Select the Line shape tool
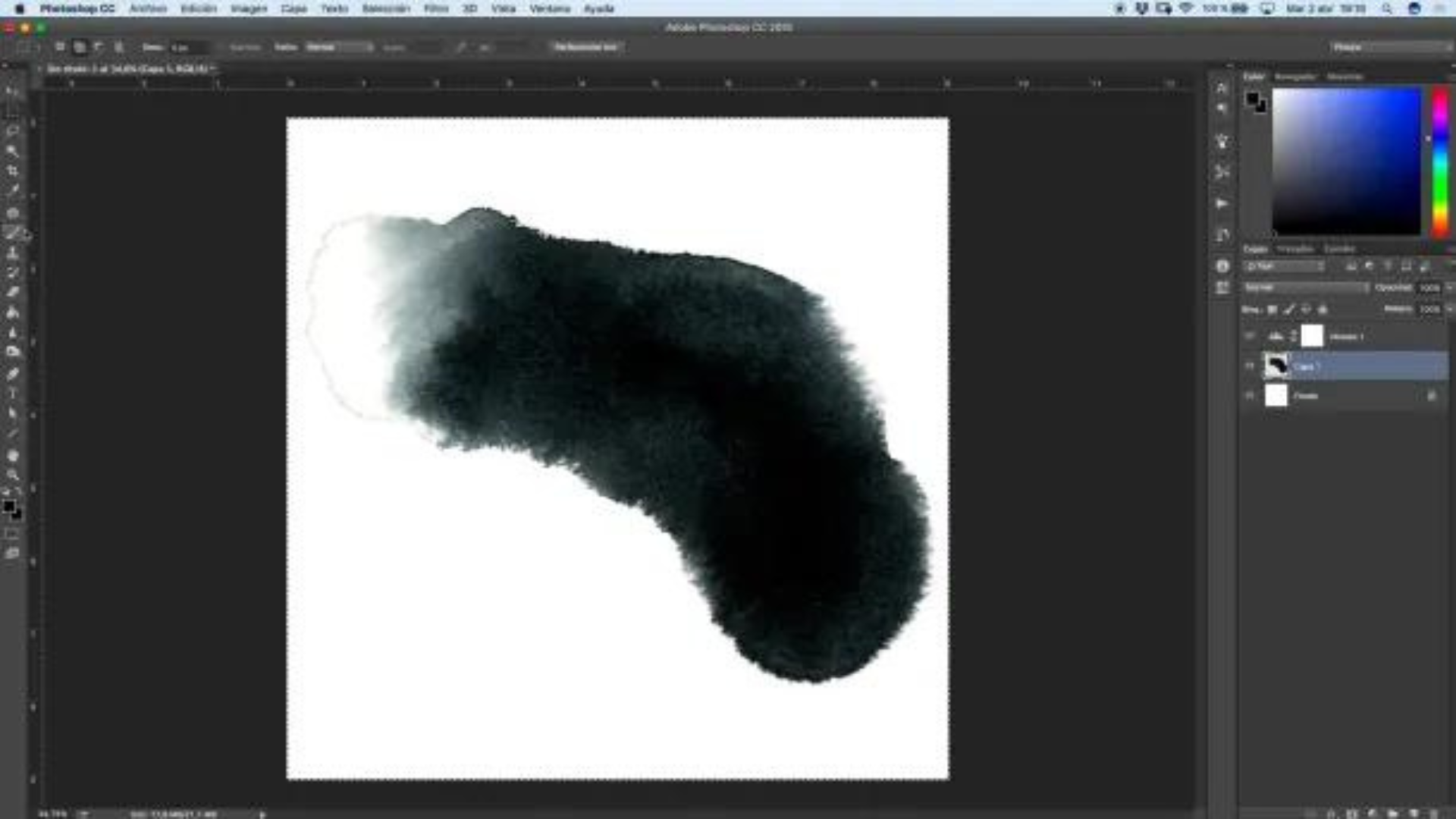This screenshot has width=1456, height=819. (x=12, y=433)
